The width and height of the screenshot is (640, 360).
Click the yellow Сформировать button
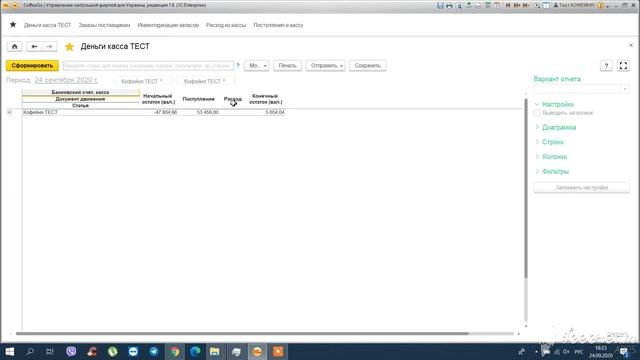(x=32, y=65)
